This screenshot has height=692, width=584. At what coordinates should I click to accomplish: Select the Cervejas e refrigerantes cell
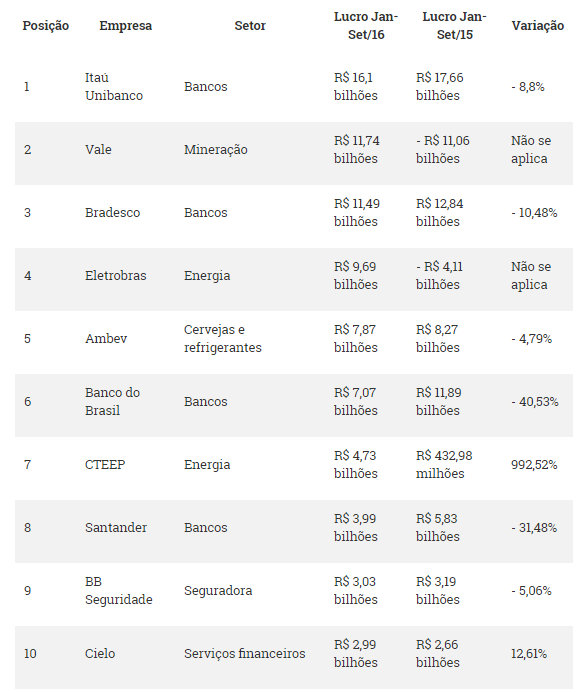pyautogui.click(x=222, y=338)
